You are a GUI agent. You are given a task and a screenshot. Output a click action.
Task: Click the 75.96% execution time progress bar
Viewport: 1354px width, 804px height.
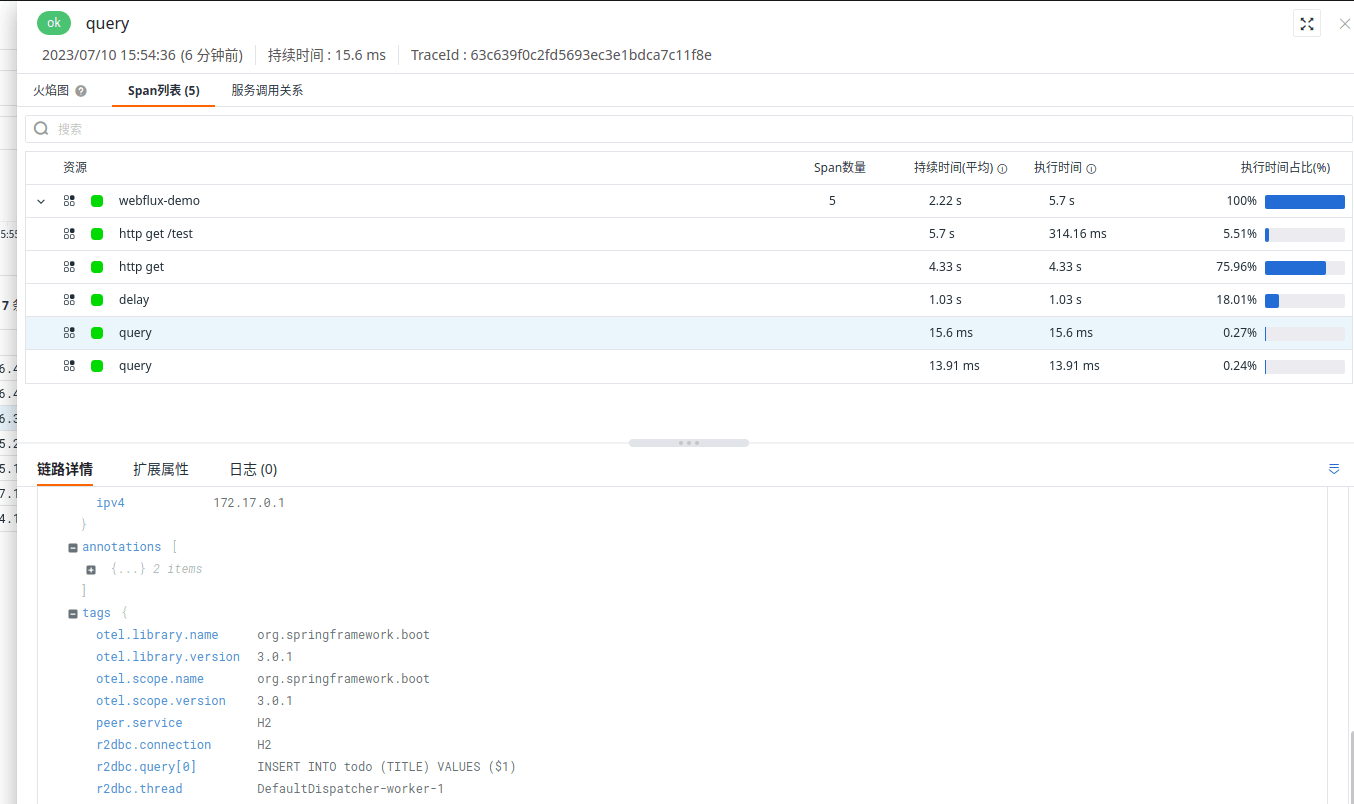[1297, 267]
